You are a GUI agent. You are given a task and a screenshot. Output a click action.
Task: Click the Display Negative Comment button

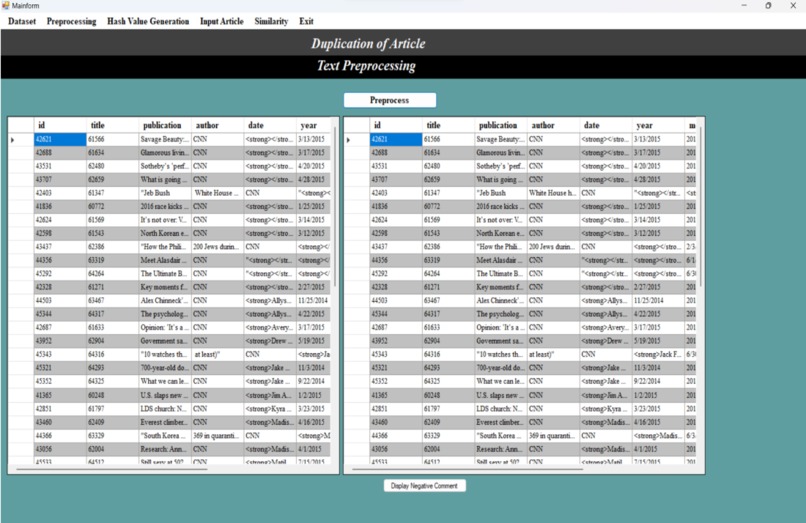424,485
